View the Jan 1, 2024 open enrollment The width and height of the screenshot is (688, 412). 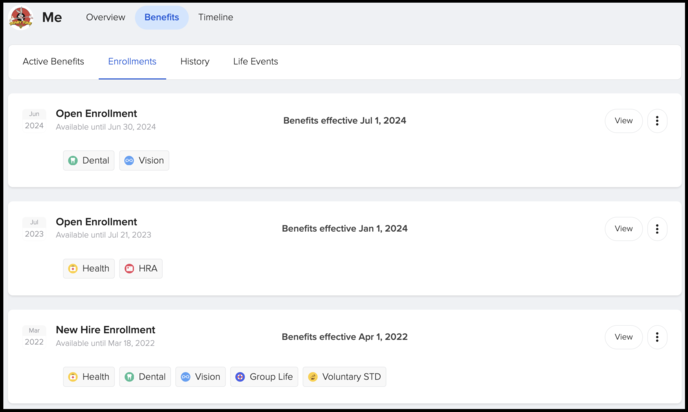pyautogui.click(x=624, y=229)
